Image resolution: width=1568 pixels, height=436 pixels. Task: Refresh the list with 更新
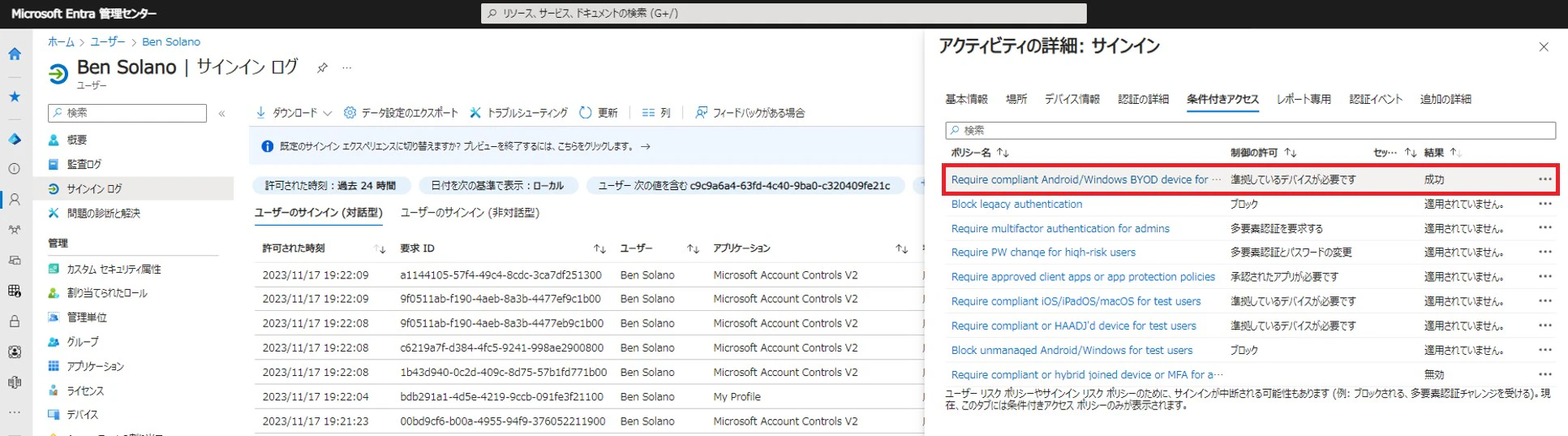599,113
